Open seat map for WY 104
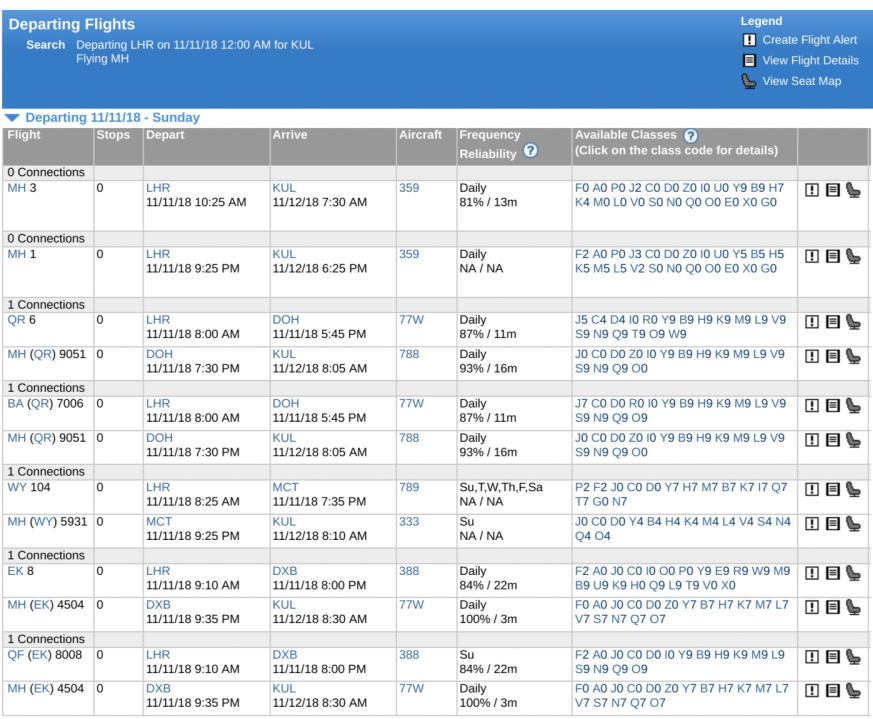 [853, 490]
